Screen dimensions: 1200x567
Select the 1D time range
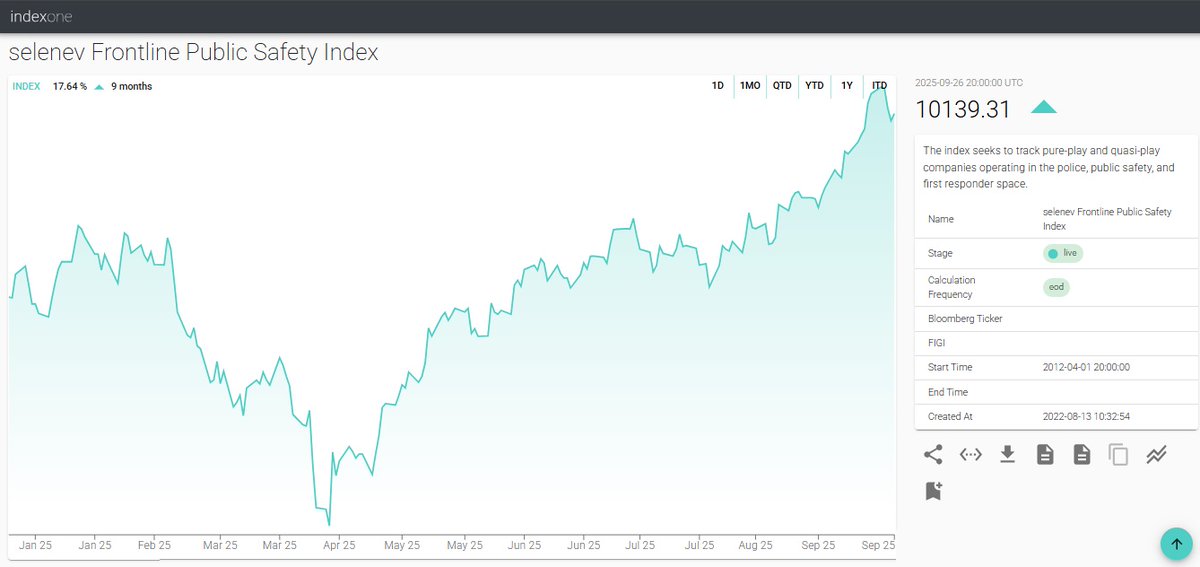click(x=718, y=86)
